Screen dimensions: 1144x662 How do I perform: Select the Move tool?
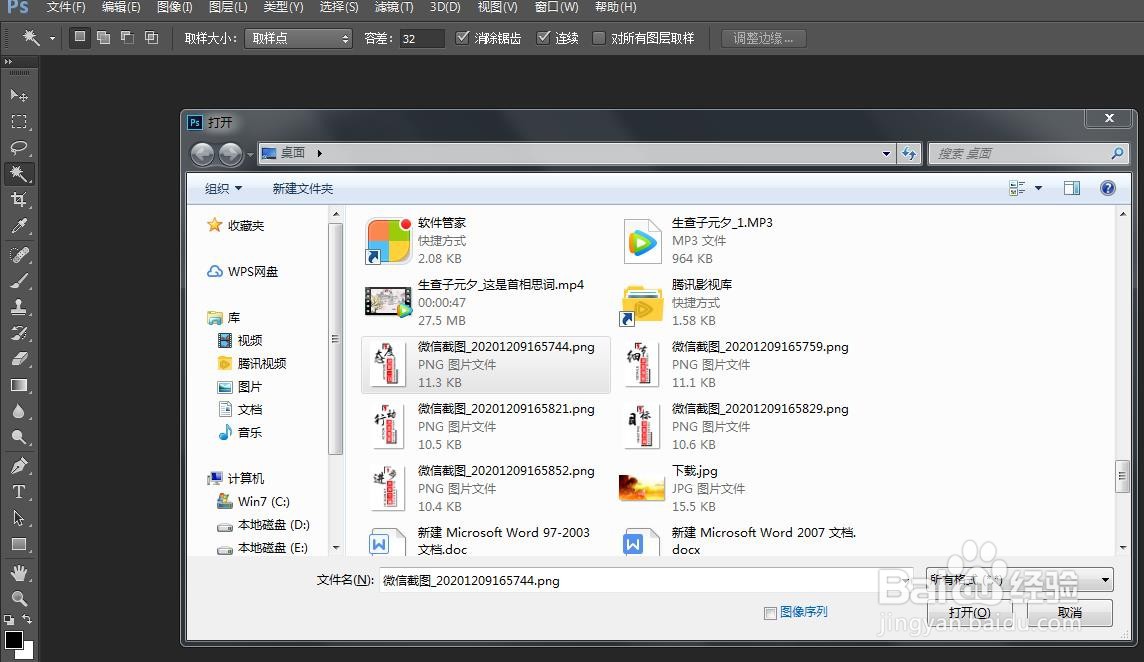(x=19, y=96)
